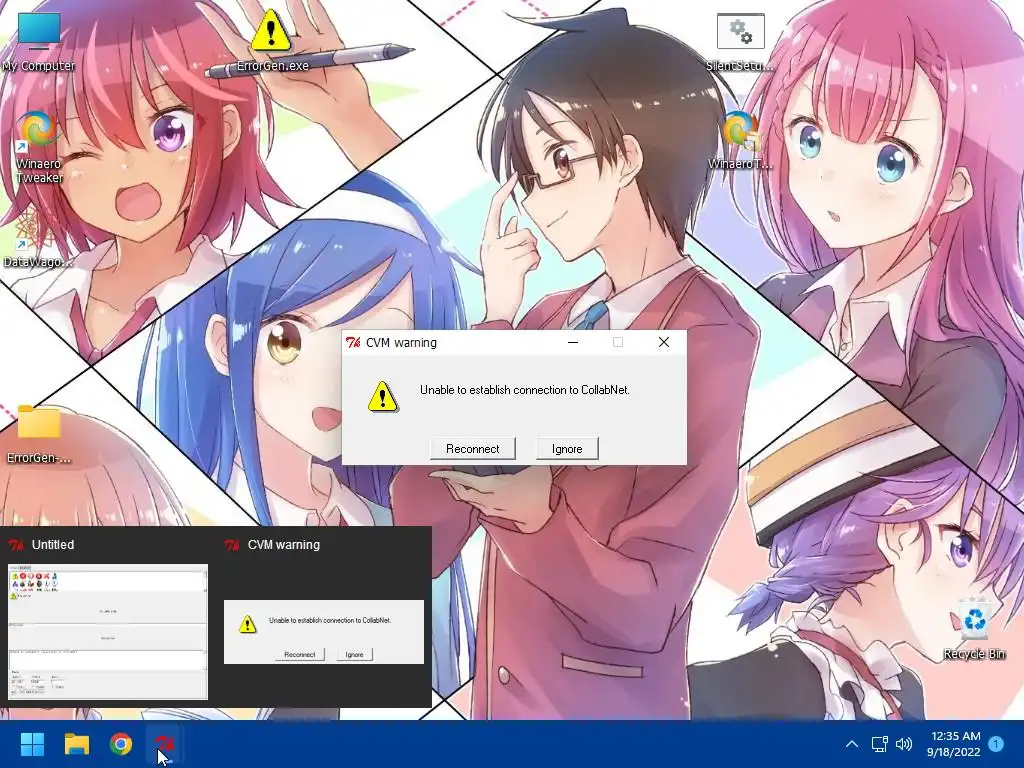The width and height of the screenshot is (1024, 768).
Task: Switch to the Untitled window thumbnail preview
Action: click(108, 632)
